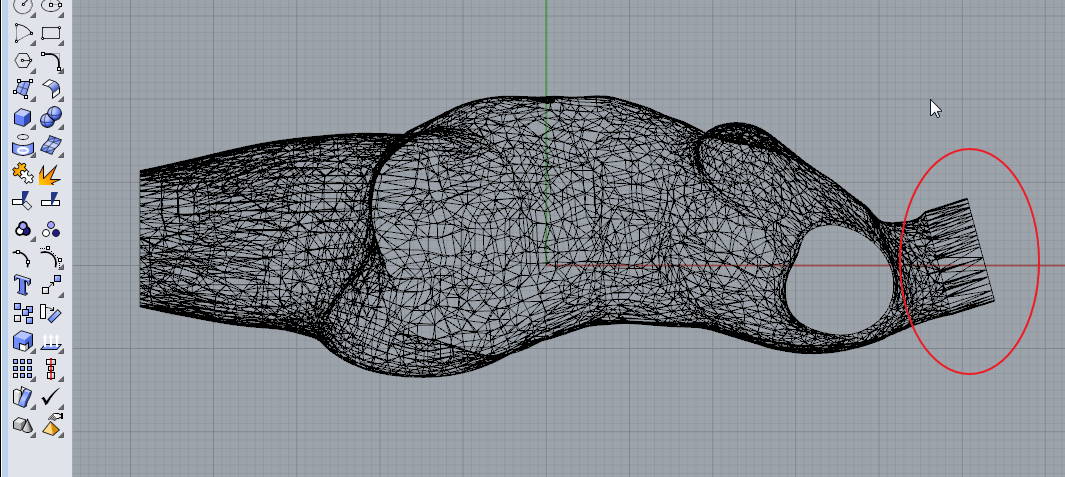Select the Mesh from Surface tool
1065x477 pixels.
coord(52,145)
